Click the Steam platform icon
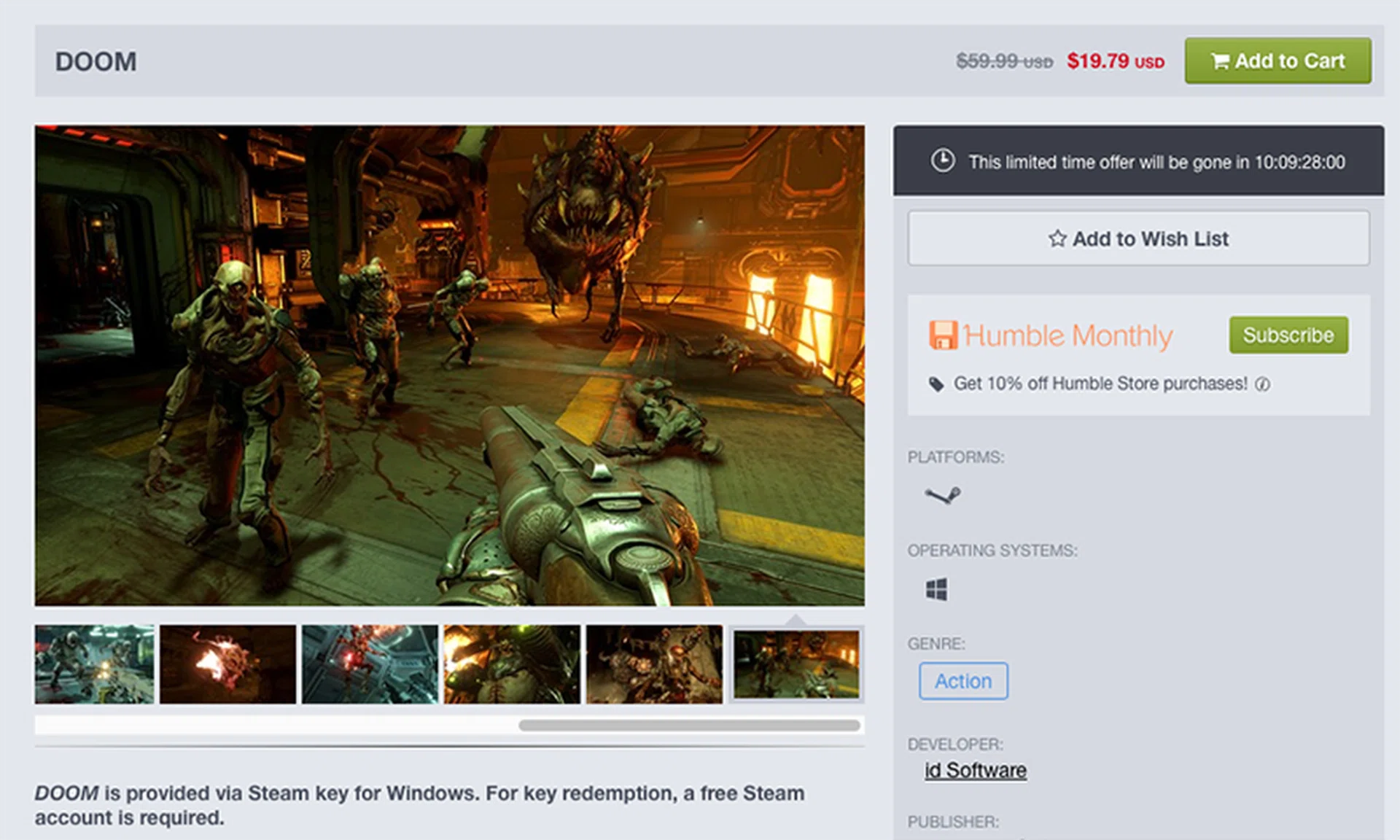 pos(942,496)
